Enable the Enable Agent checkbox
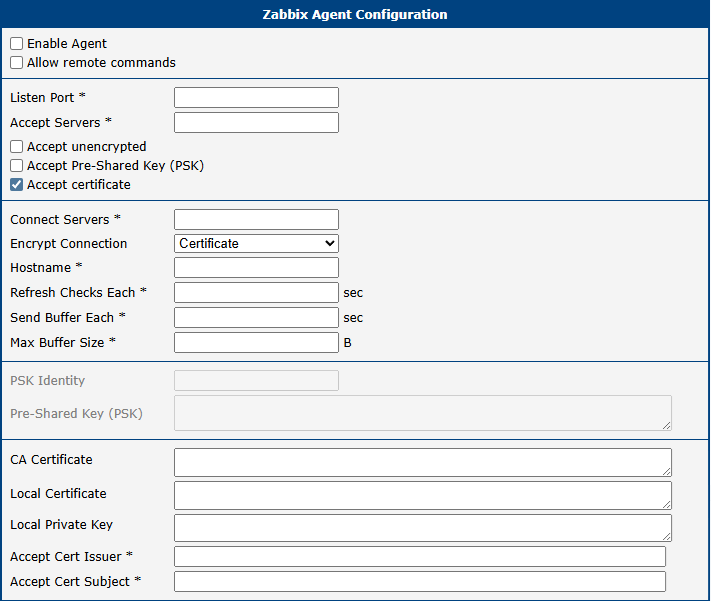This screenshot has height=601, width=711. 16,44
